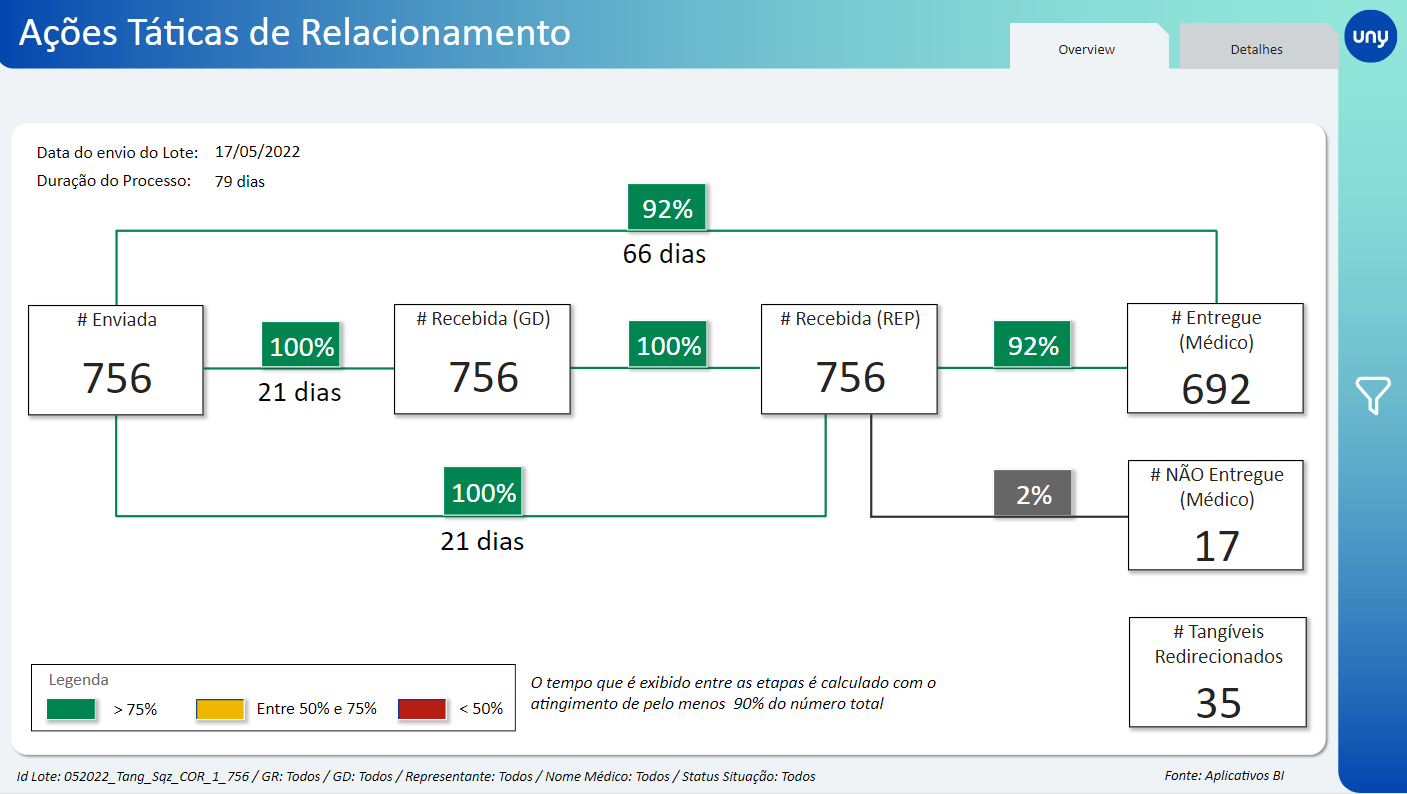The height and width of the screenshot is (794, 1407).
Task: Open the funnel filter icon
Action: (x=1373, y=396)
